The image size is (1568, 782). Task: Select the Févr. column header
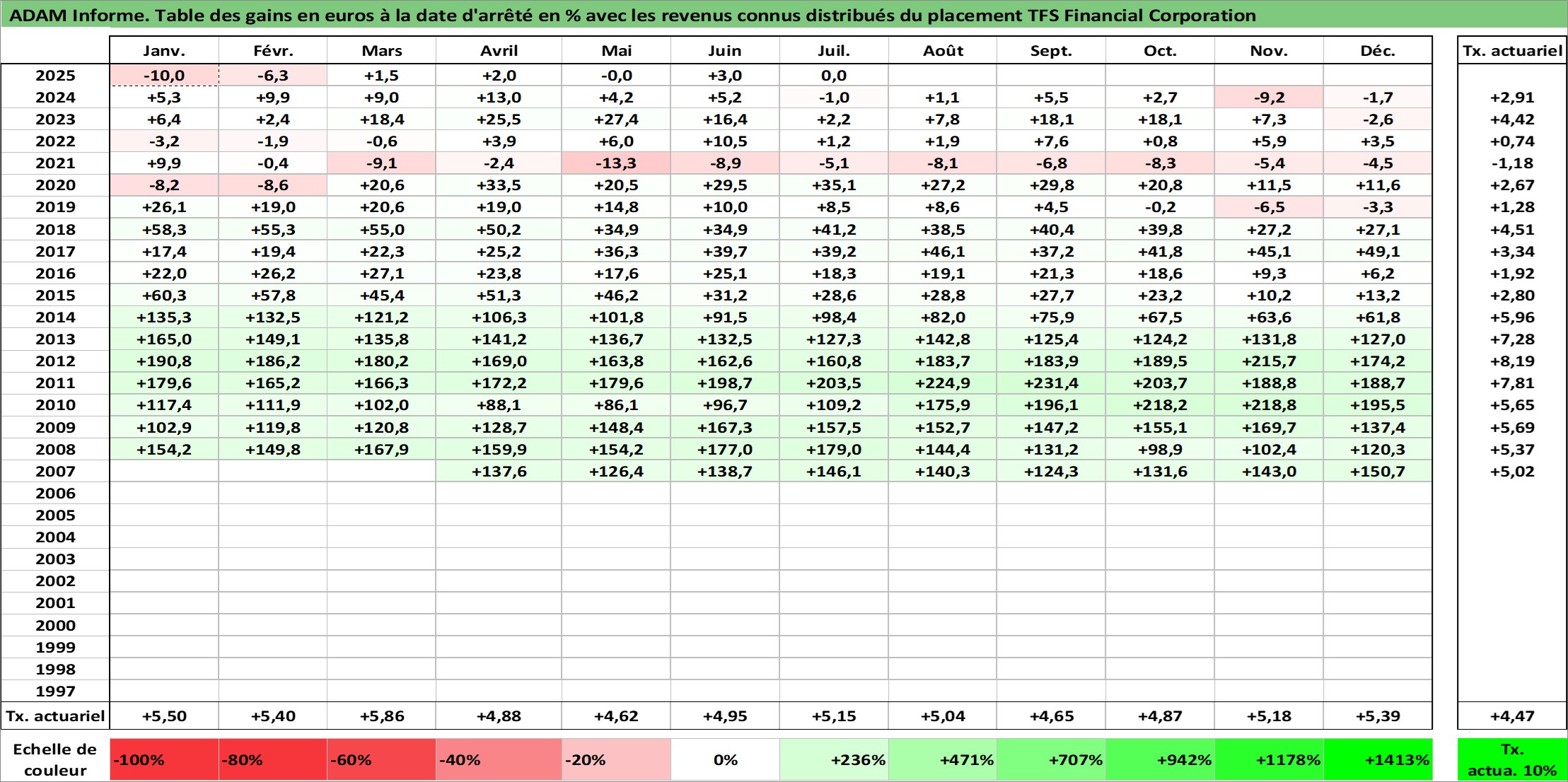tap(273, 50)
